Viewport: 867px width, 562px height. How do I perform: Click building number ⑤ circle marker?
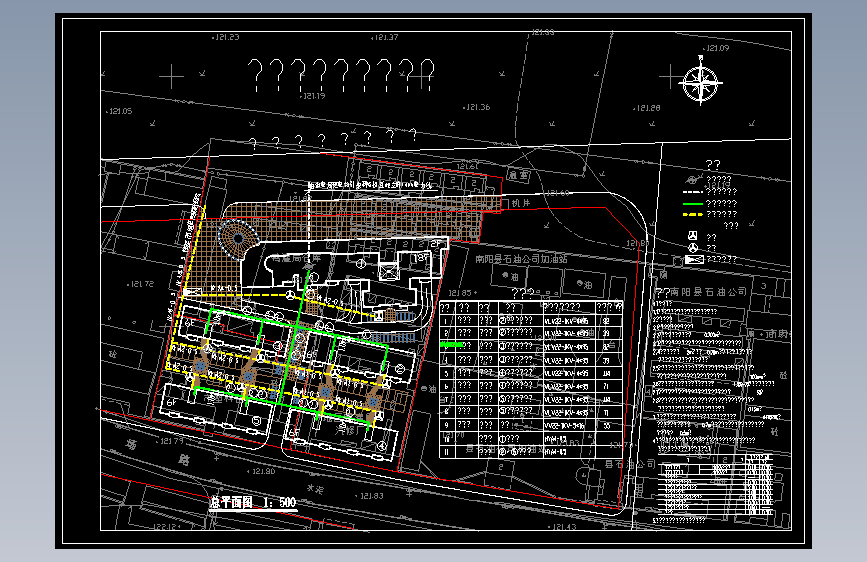point(256,422)
